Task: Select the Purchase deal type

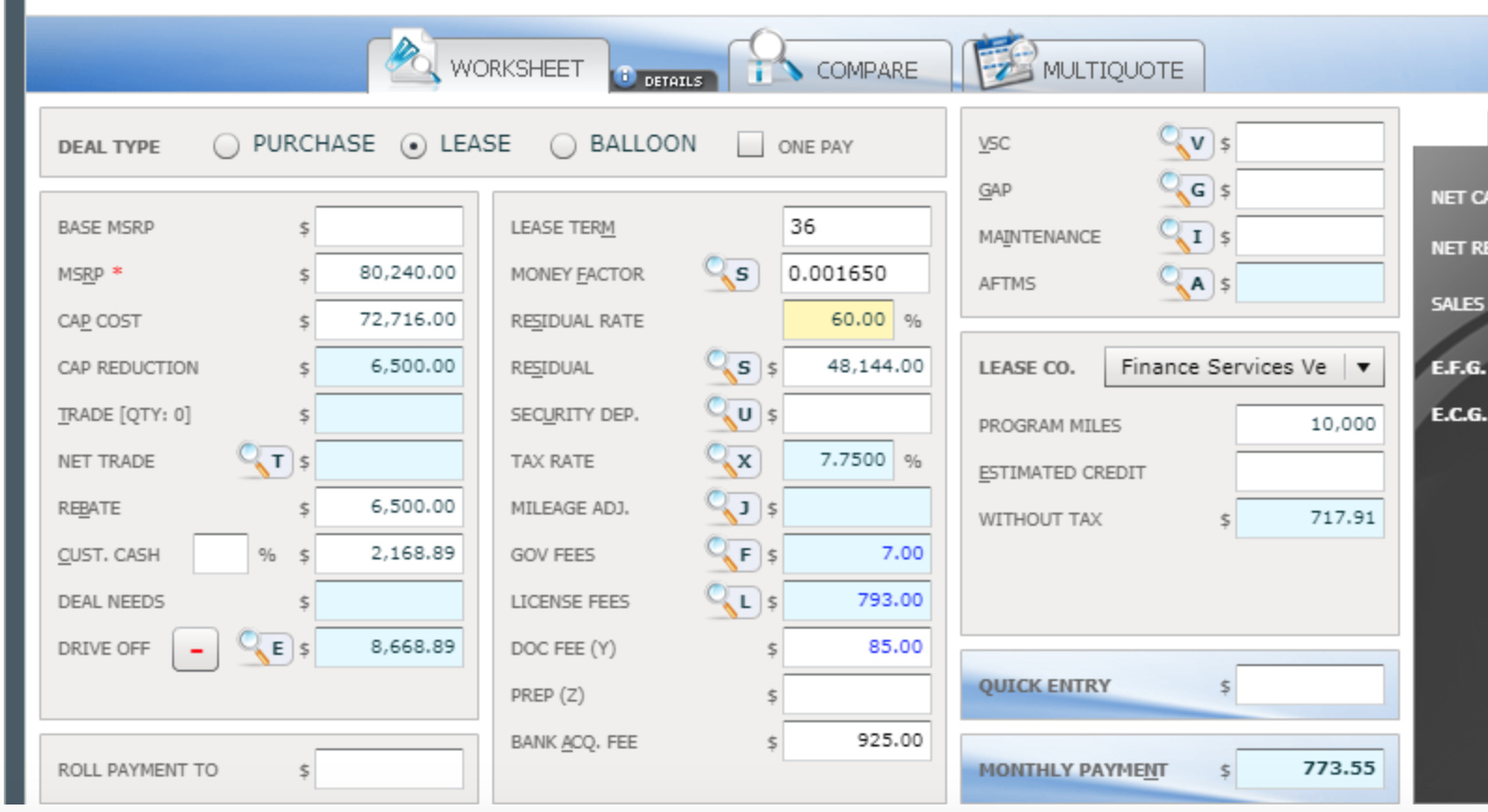Action: pyautogui.click(x=226, y=146)
